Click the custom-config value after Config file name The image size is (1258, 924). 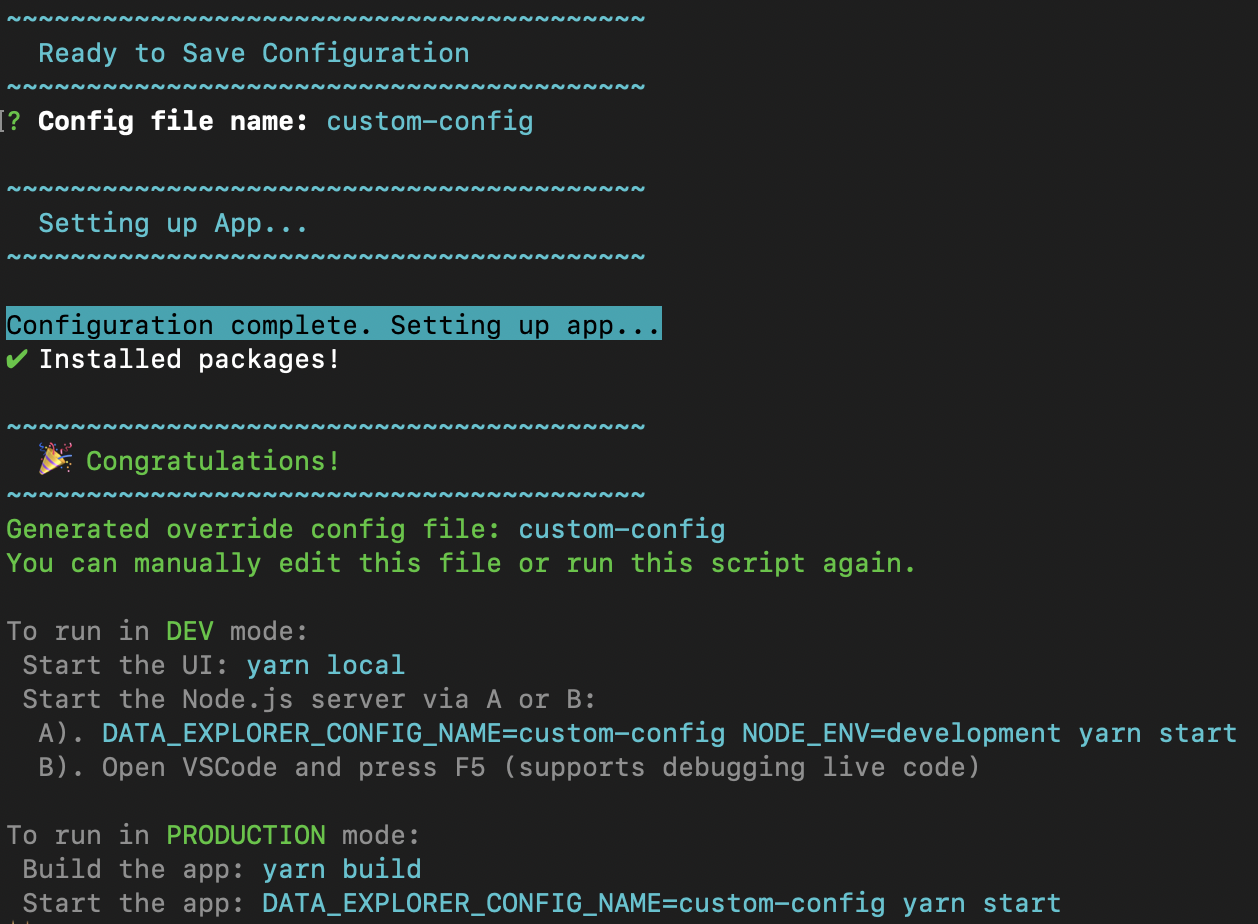(x=430, y=122)
